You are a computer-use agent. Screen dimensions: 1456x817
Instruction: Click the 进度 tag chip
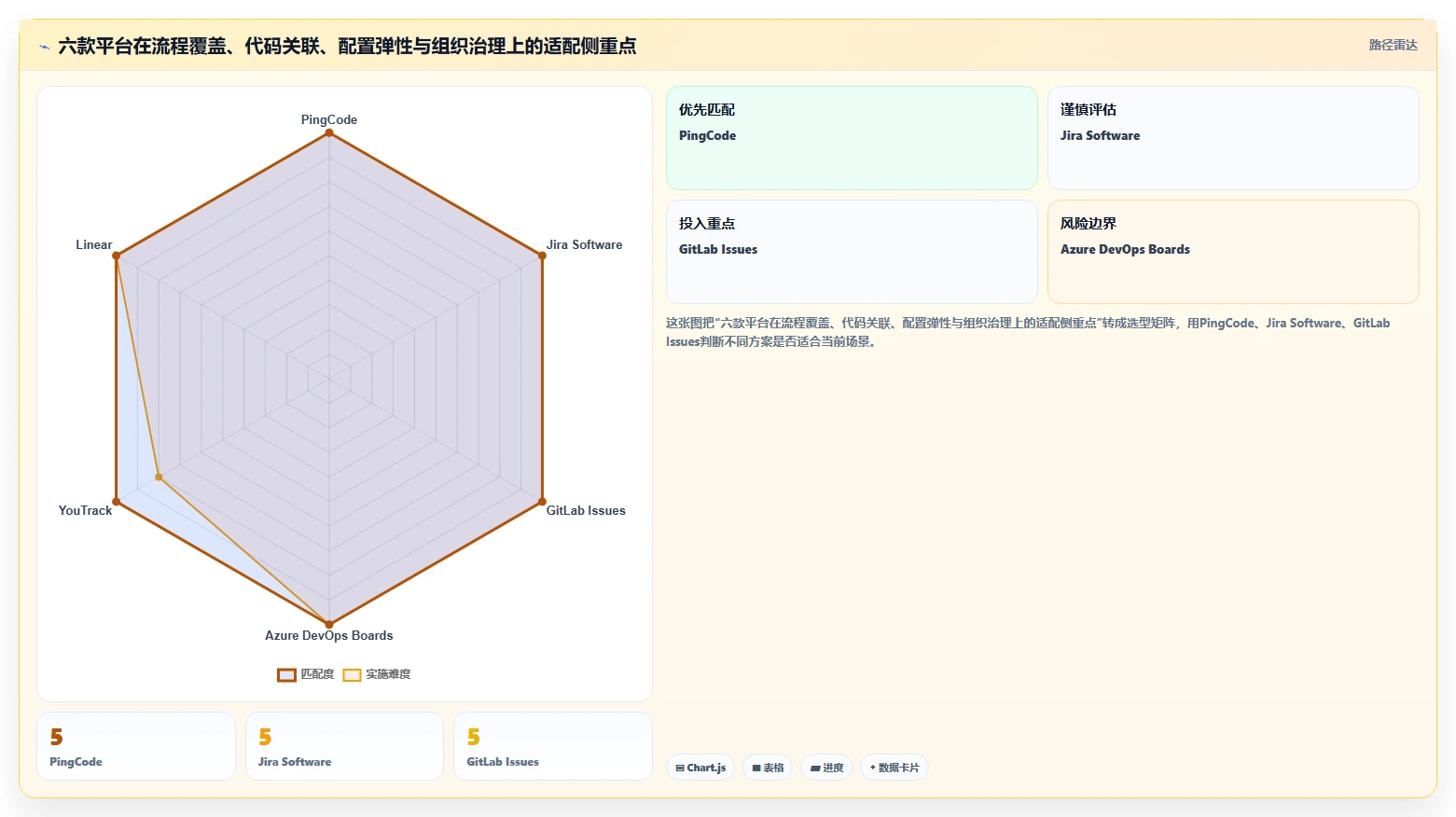[x=826, y=768]
